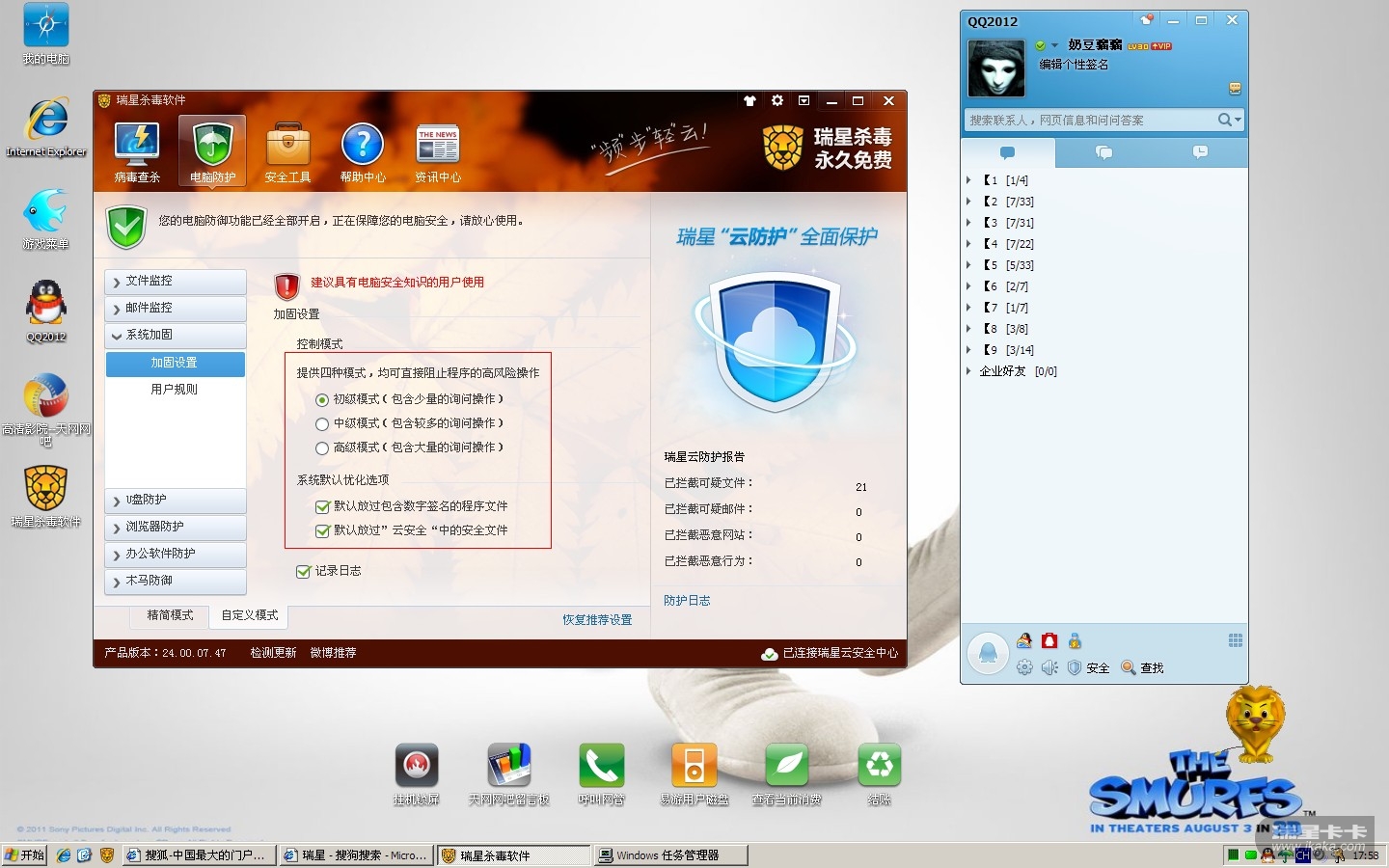Open the 瑞星杀毒软件 desktop shortcut

pos(46,497)
